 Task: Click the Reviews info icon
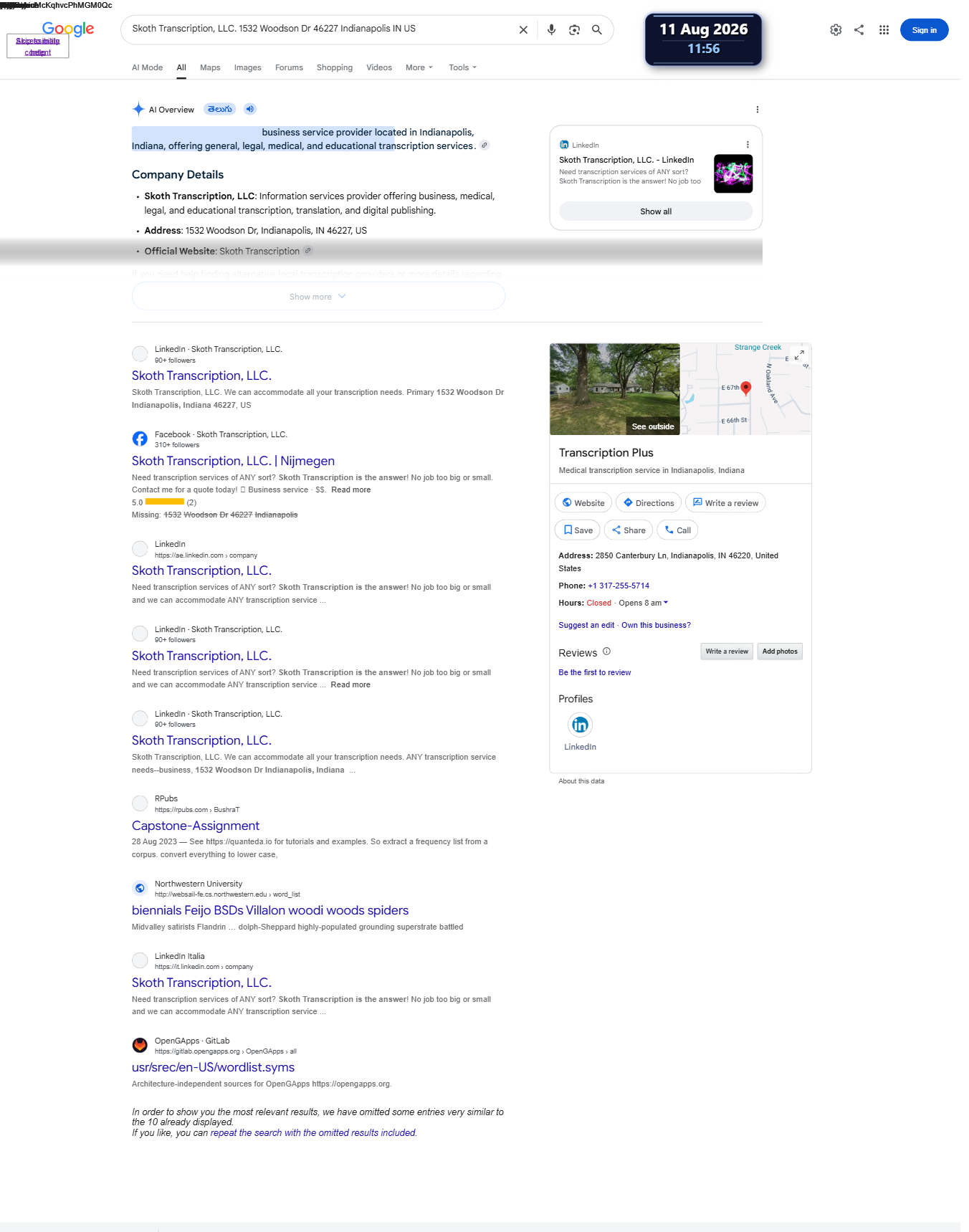[x=606, y=651]
